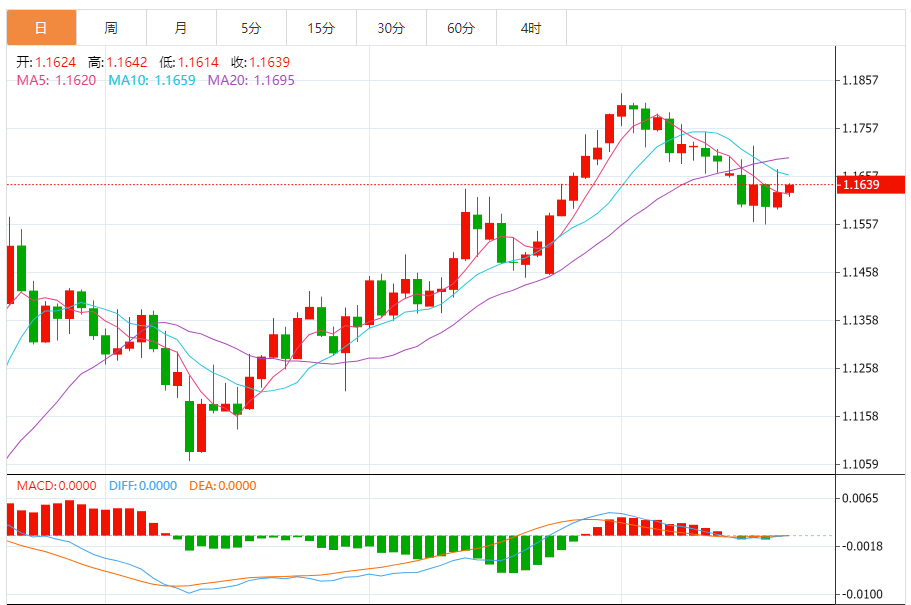Screen dimensions: 911x605
Task: Click the 1.1158 price axis label
Action: pyautogui.click(x=860, y=416)
